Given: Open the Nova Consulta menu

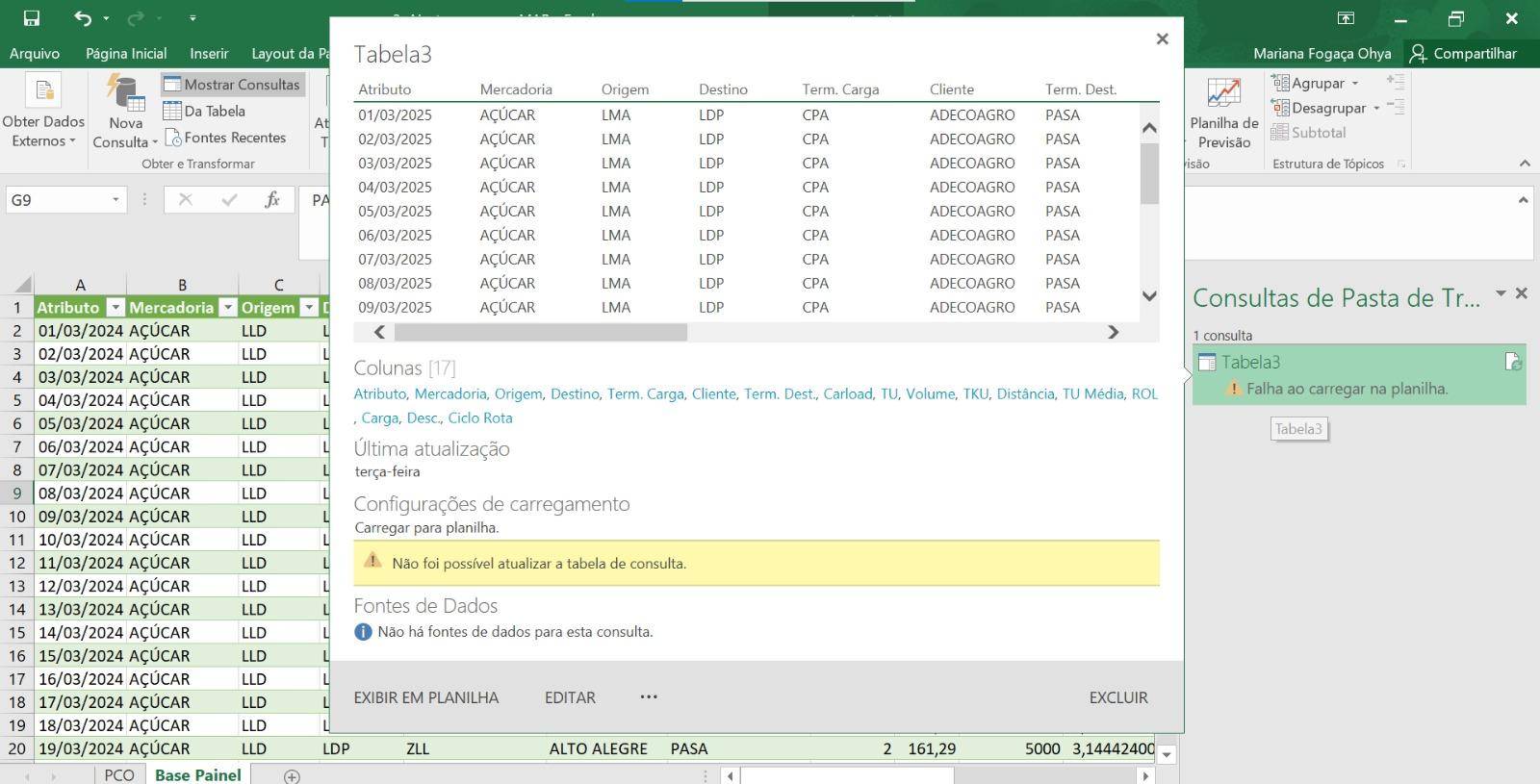Looking at the screenshot, I should (x=125, y=112).
